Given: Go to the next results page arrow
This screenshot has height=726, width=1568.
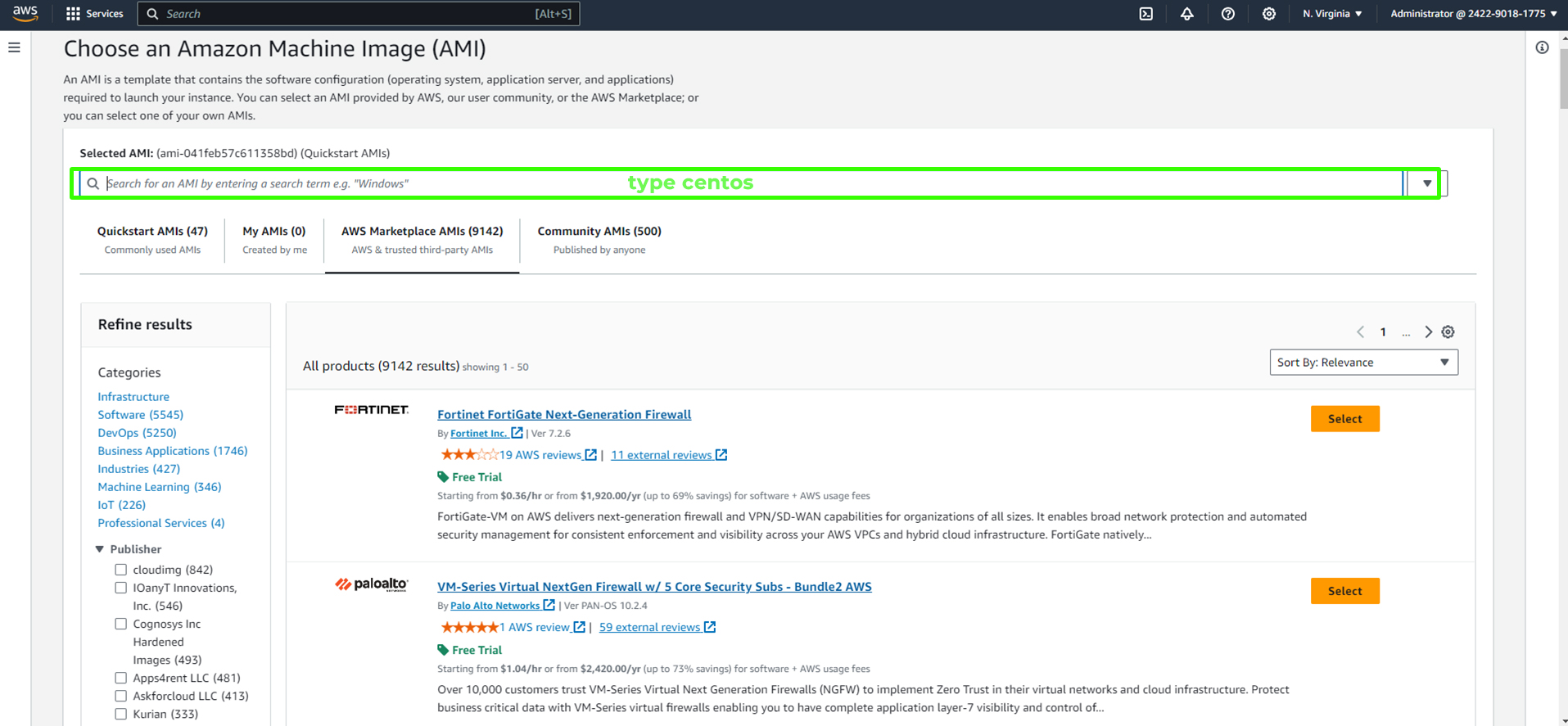Looking at the screenshot, I should pos(1428,331).
